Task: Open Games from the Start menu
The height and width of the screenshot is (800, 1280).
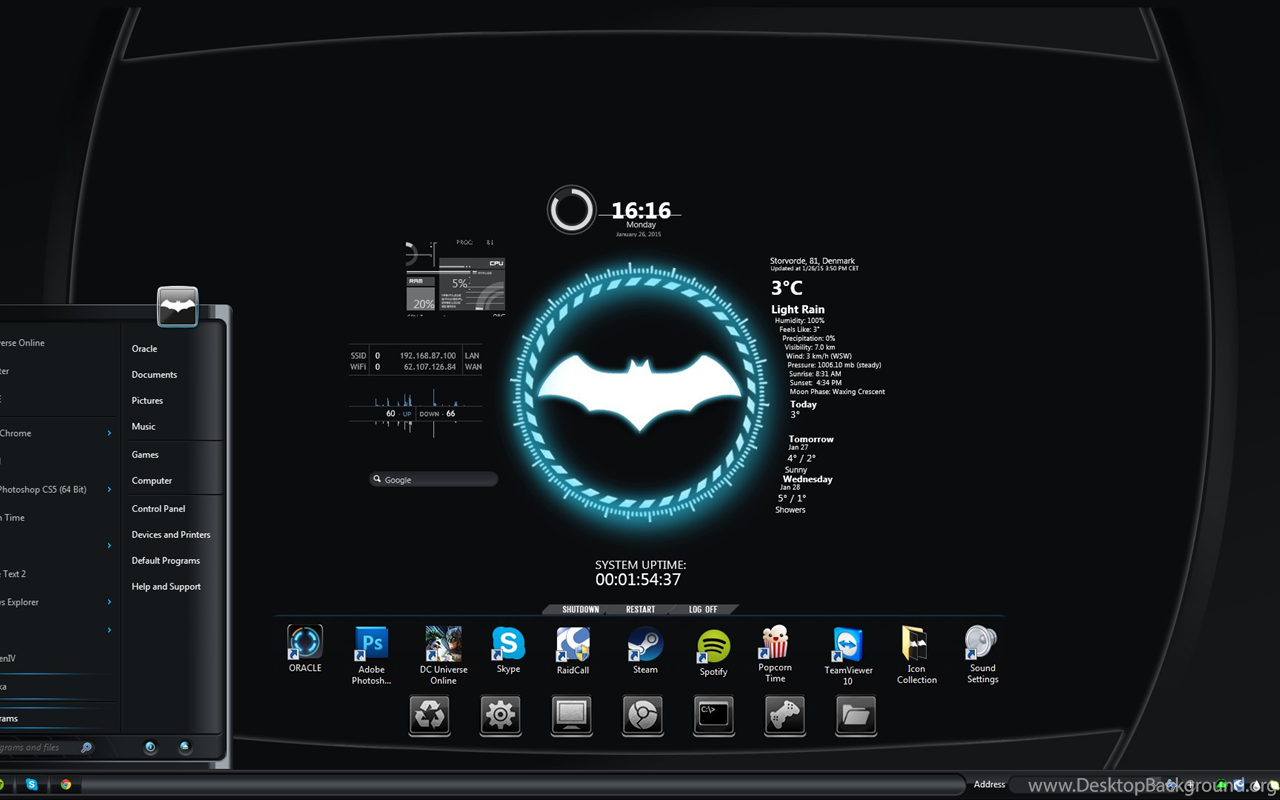Action: coord(145,455)
